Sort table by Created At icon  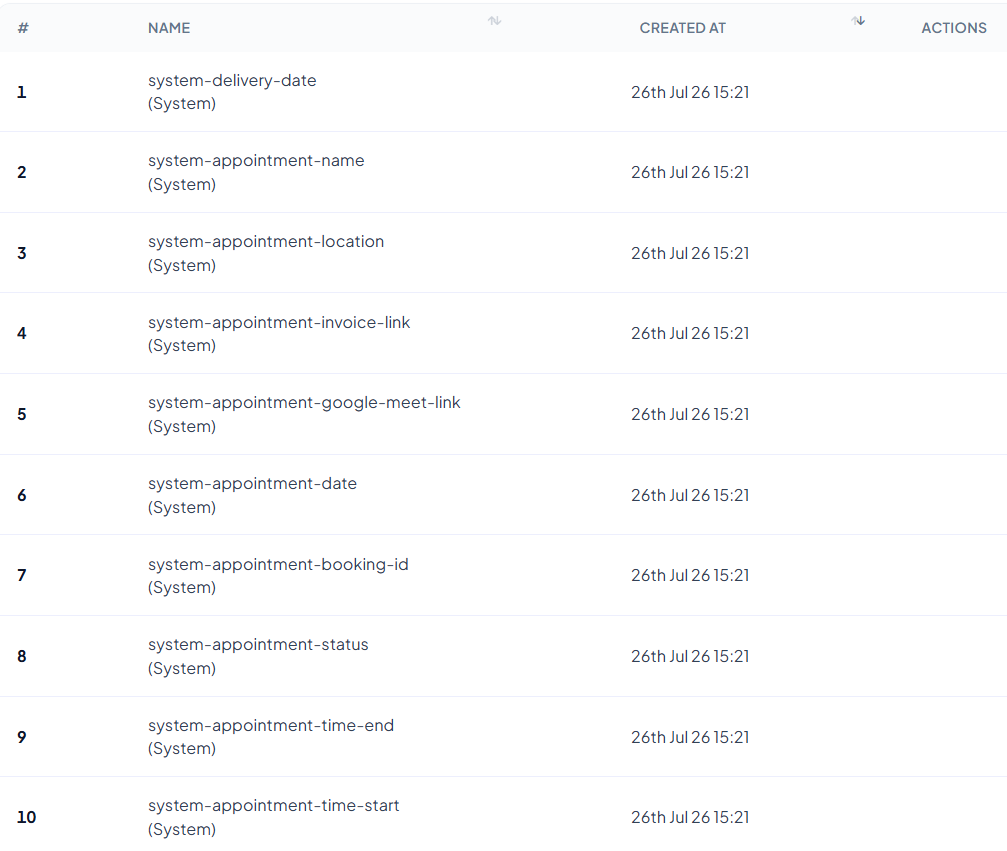pyautogui.click(x=858, y=21)
